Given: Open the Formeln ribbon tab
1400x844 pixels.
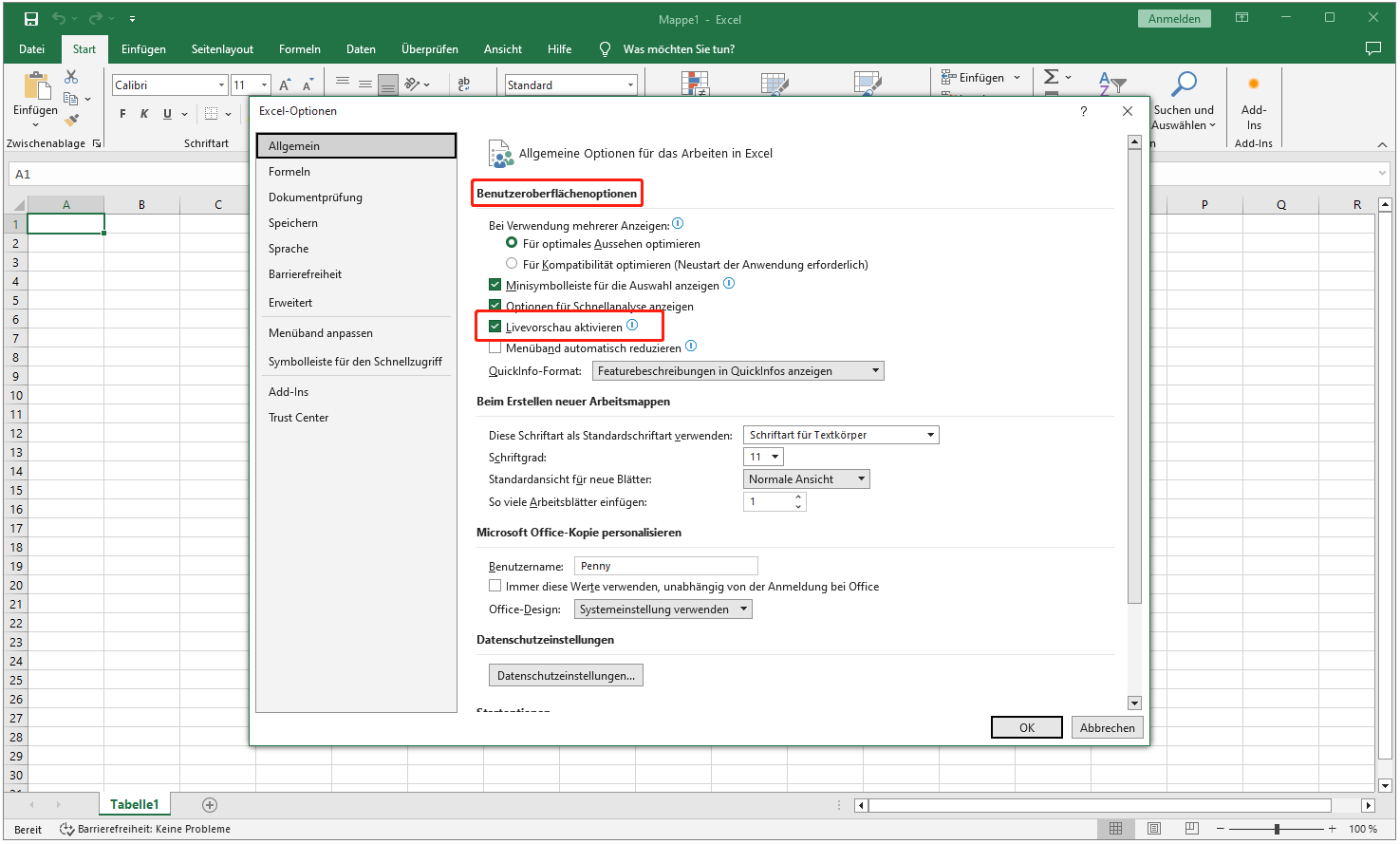Looking at the screenshot, I should (x=300, y=49).
